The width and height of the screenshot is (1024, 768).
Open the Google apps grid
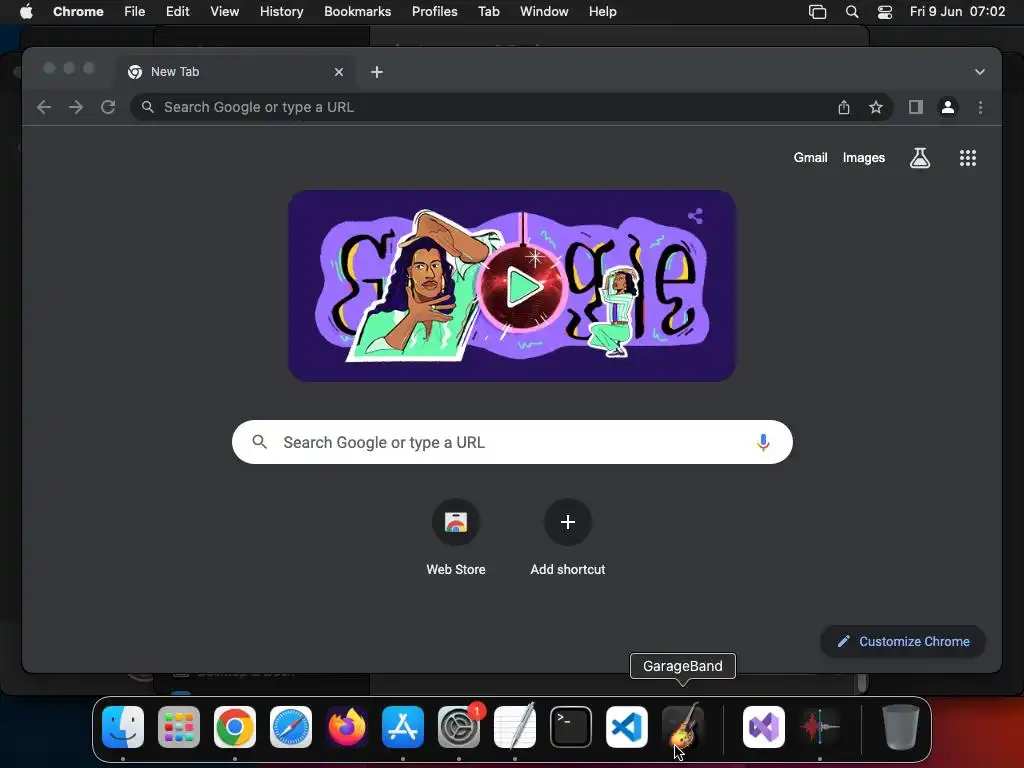967,157
